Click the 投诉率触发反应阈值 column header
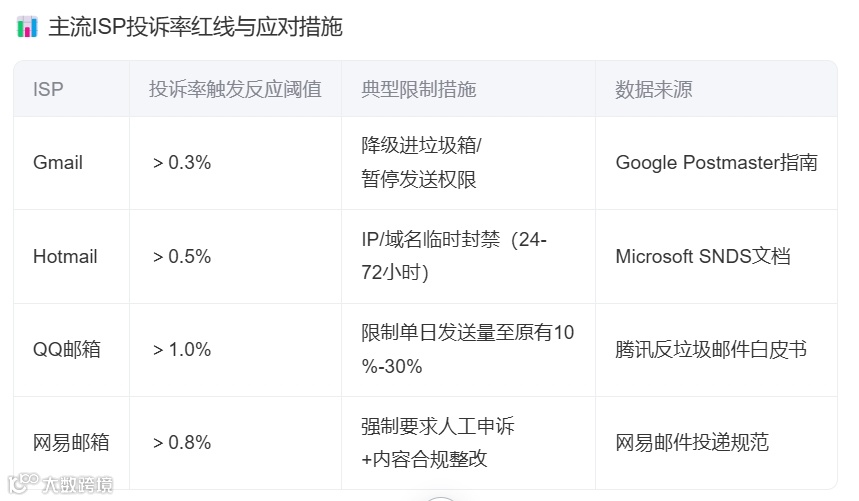 235,89
